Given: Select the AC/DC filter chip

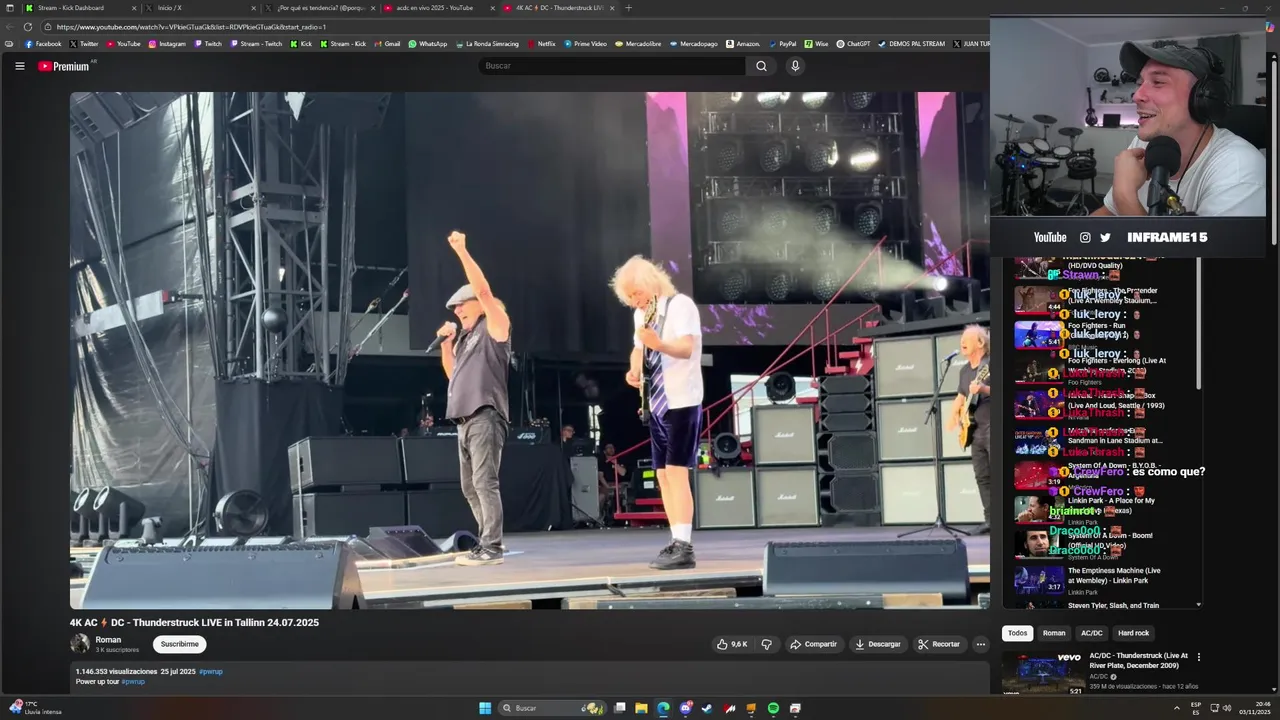Looking at the screenshot, I should [1091, 633].
